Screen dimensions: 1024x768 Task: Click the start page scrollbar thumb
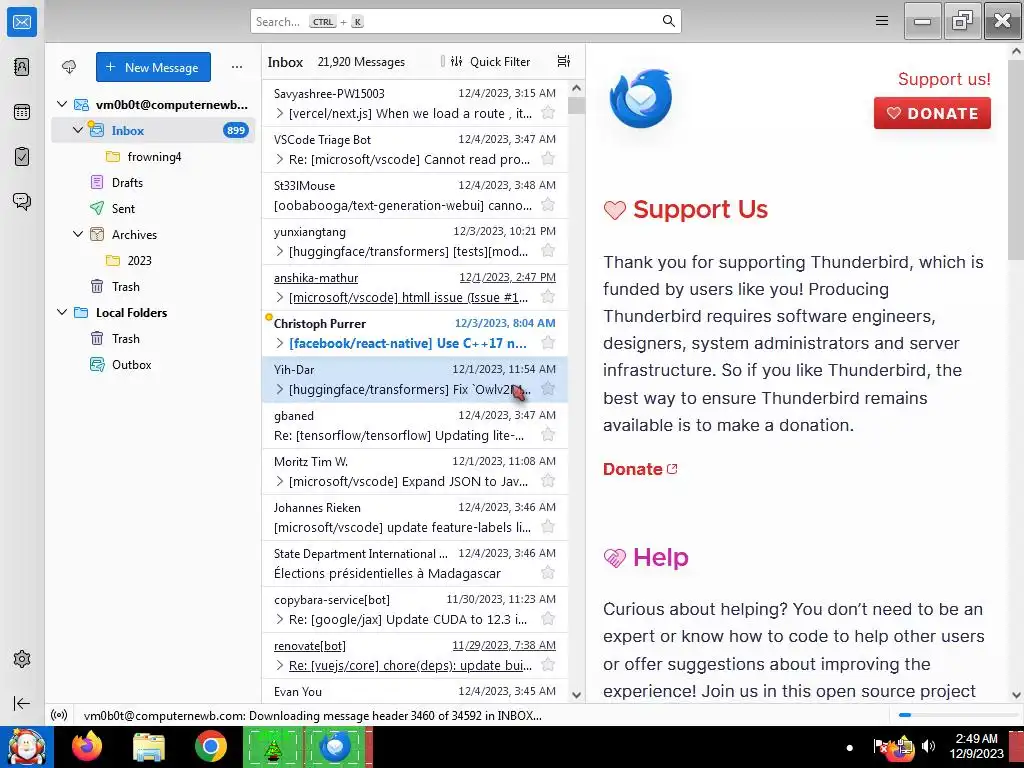pyautogui.click(x=1016, y=160)
